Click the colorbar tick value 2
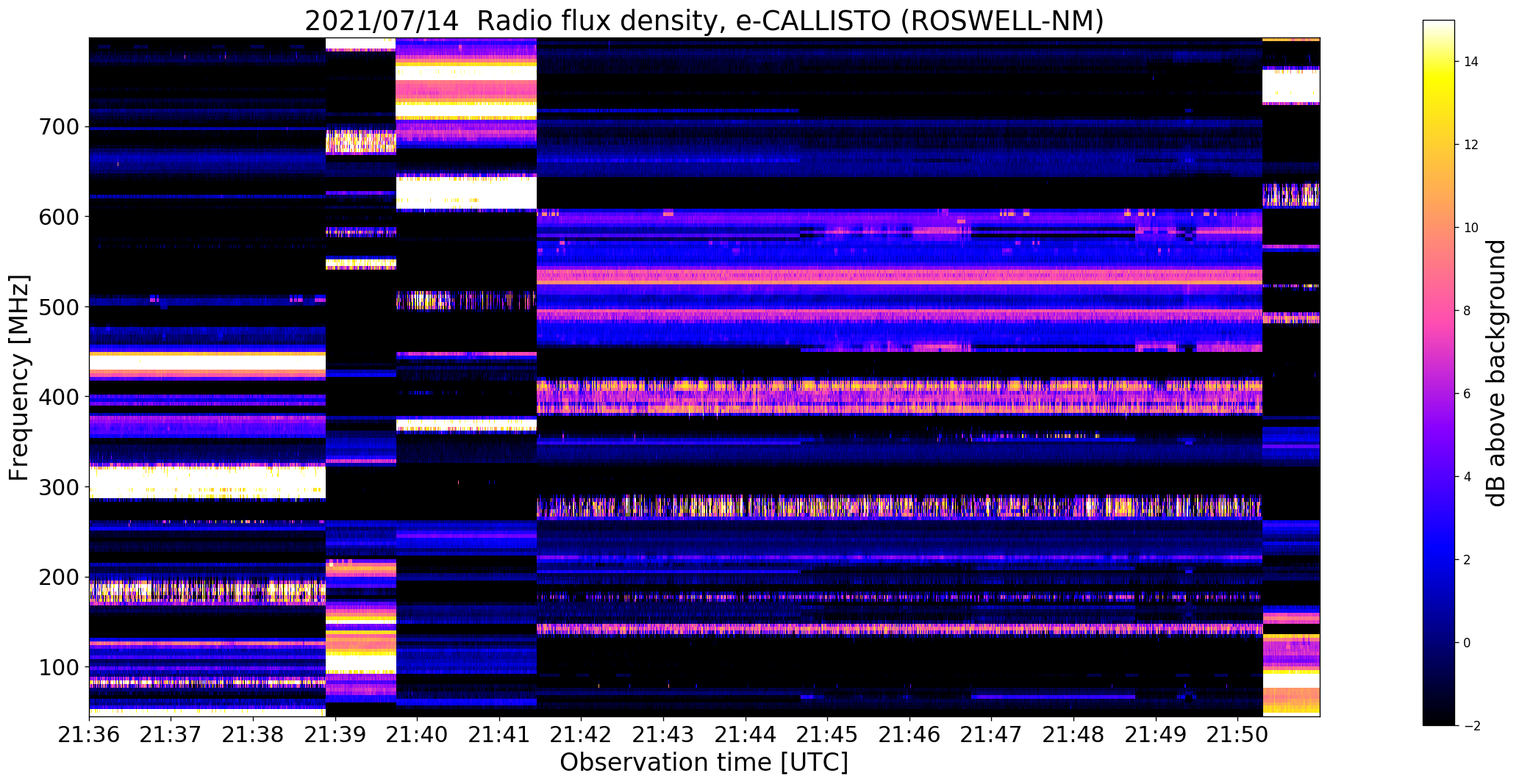This screenshot has height=784, width=1519. (x=1468, y=560)
